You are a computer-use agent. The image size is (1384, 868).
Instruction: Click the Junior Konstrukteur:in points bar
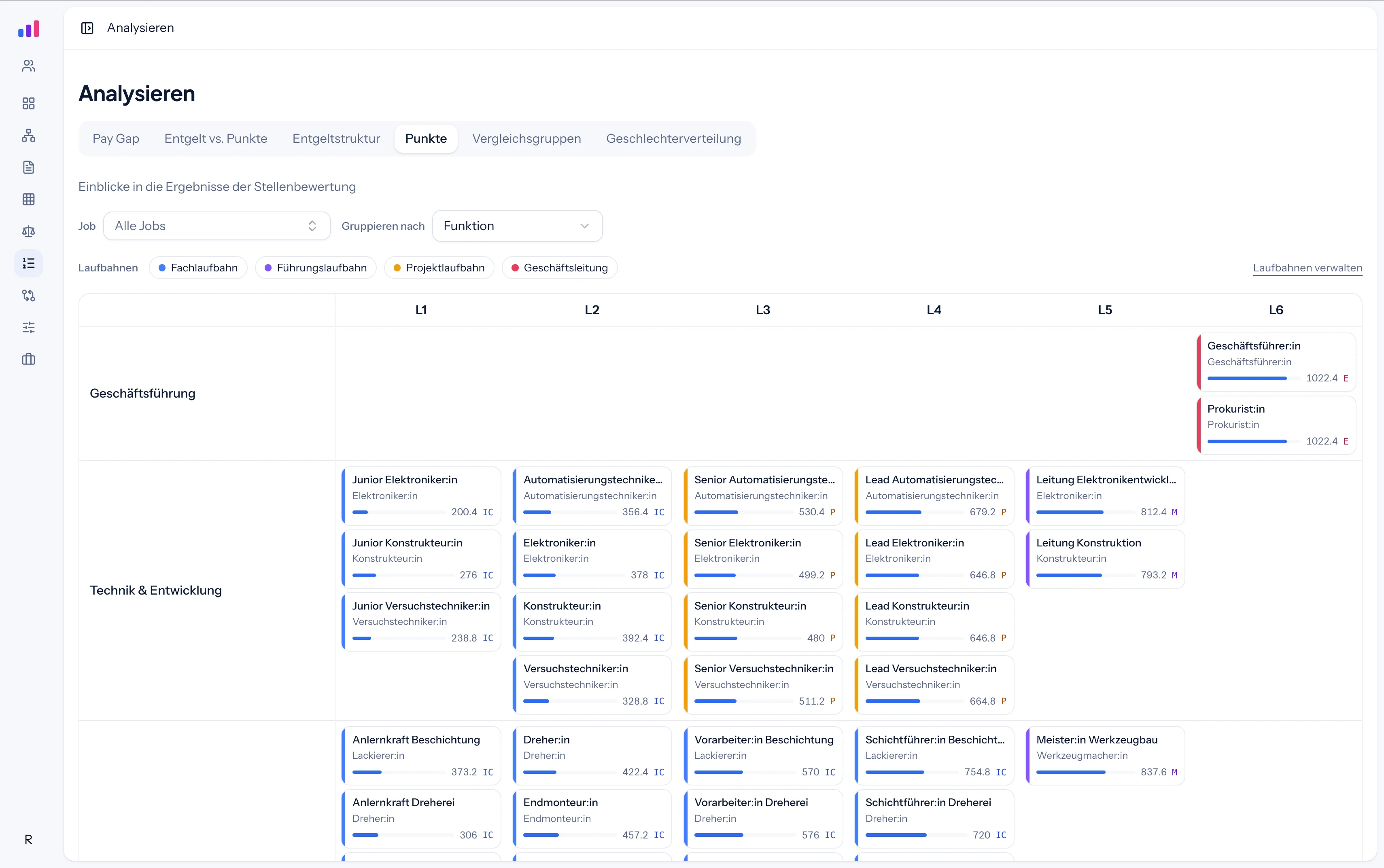403,575
